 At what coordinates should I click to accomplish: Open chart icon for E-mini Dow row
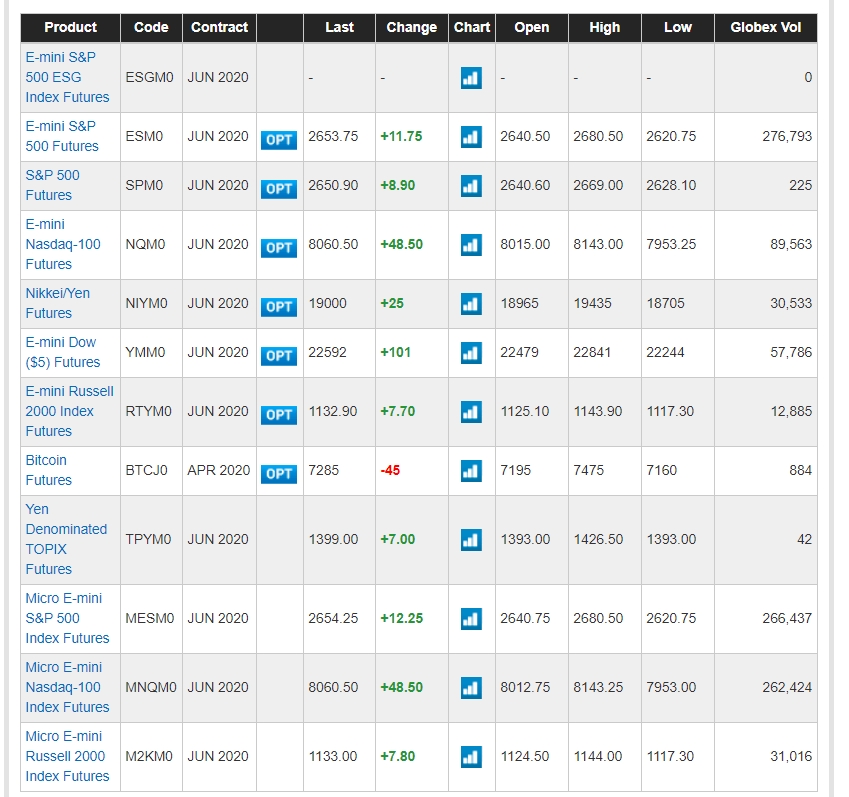tap(471, 353)
